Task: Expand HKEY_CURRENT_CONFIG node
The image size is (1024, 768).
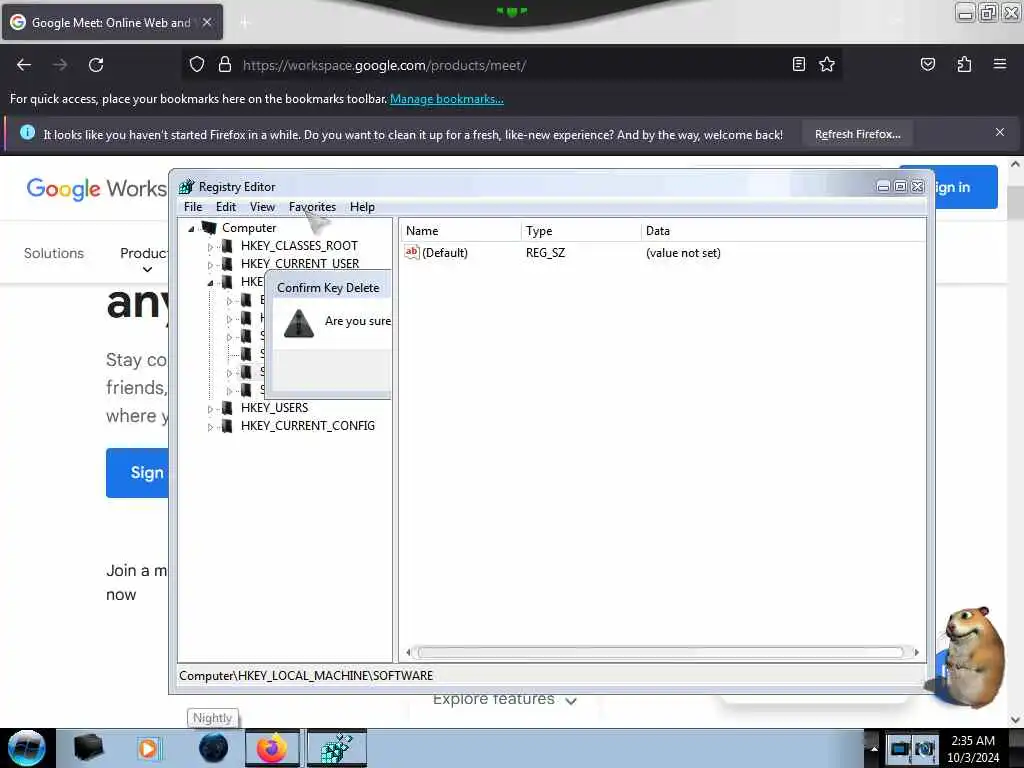Action: [210, 427]
